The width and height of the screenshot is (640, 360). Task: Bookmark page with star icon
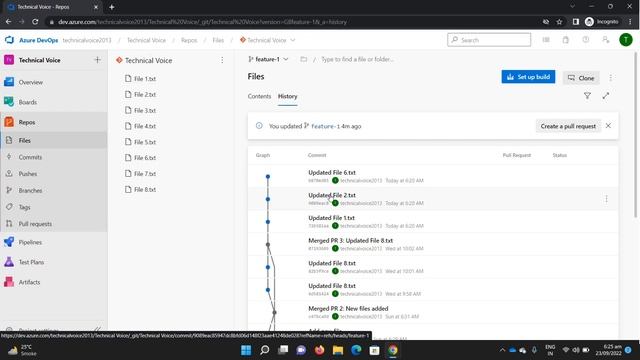pyautogui.click(x=559, y=22)
